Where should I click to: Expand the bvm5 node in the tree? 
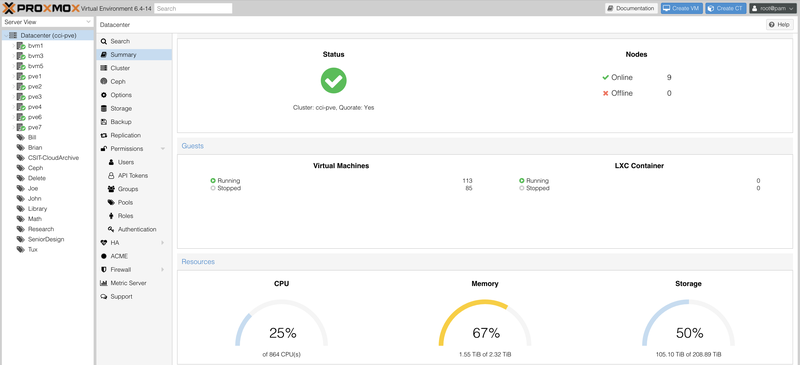click(13, 66)
